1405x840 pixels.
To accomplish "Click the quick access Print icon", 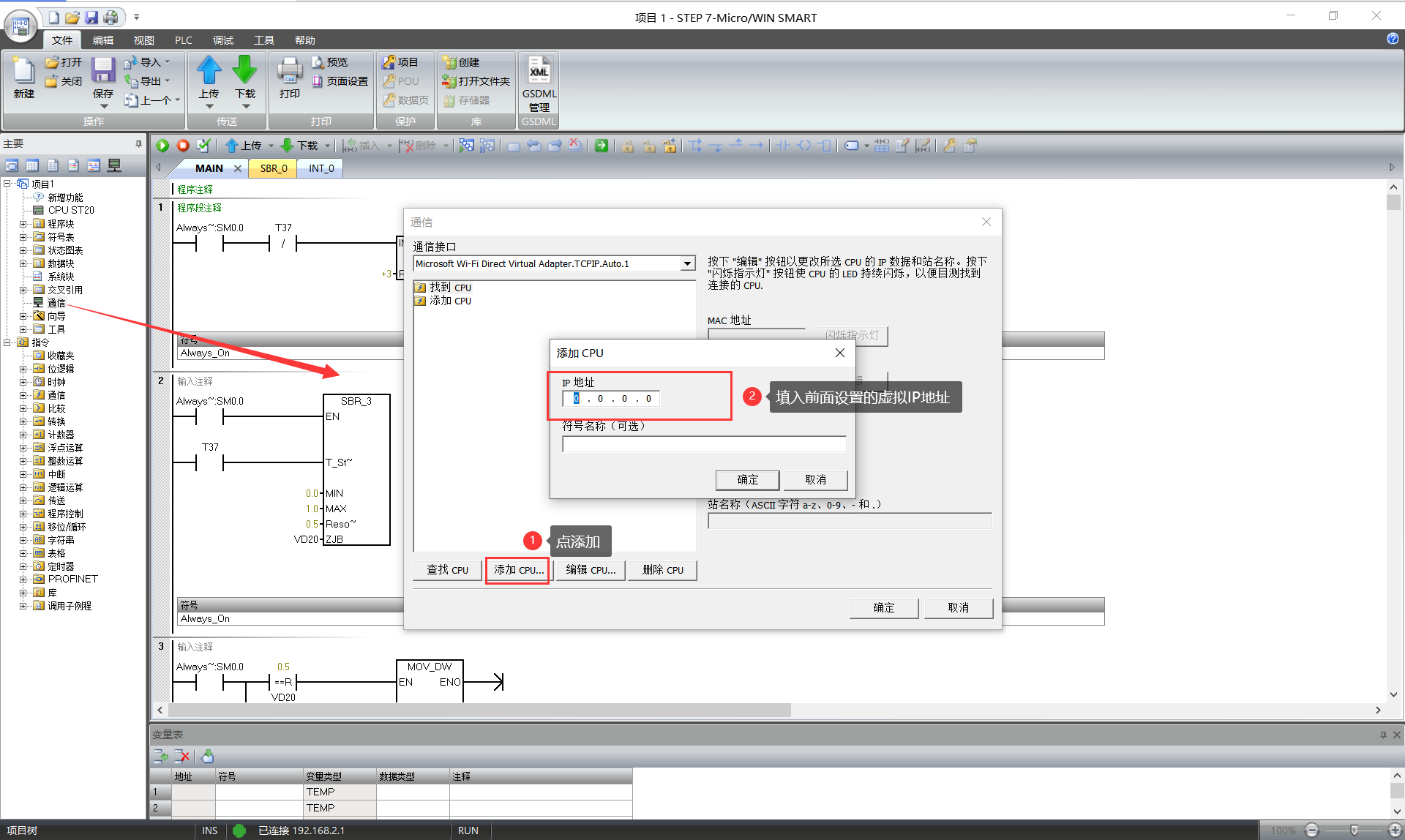I will [110, 17].
